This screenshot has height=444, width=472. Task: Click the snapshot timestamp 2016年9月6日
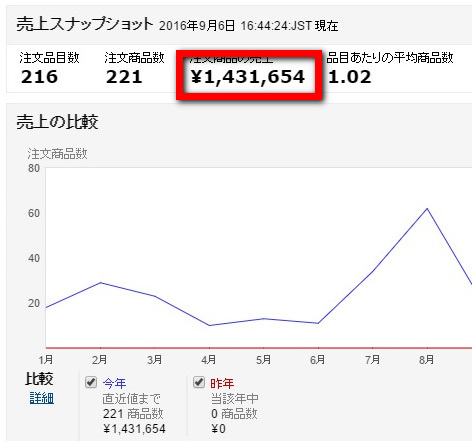click(197, 26)
